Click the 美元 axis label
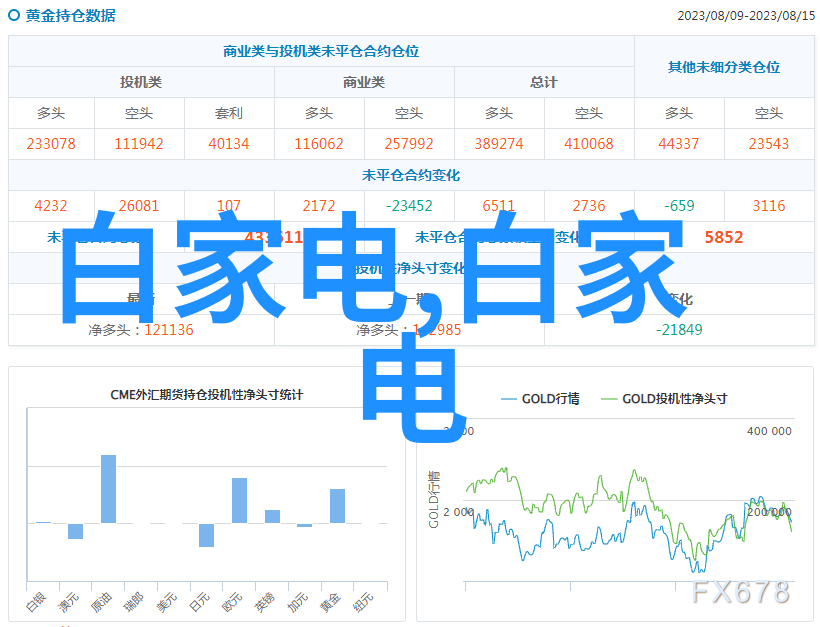This screenshot has height=627, width=820. pyautogui.click(x=167, y=602)
